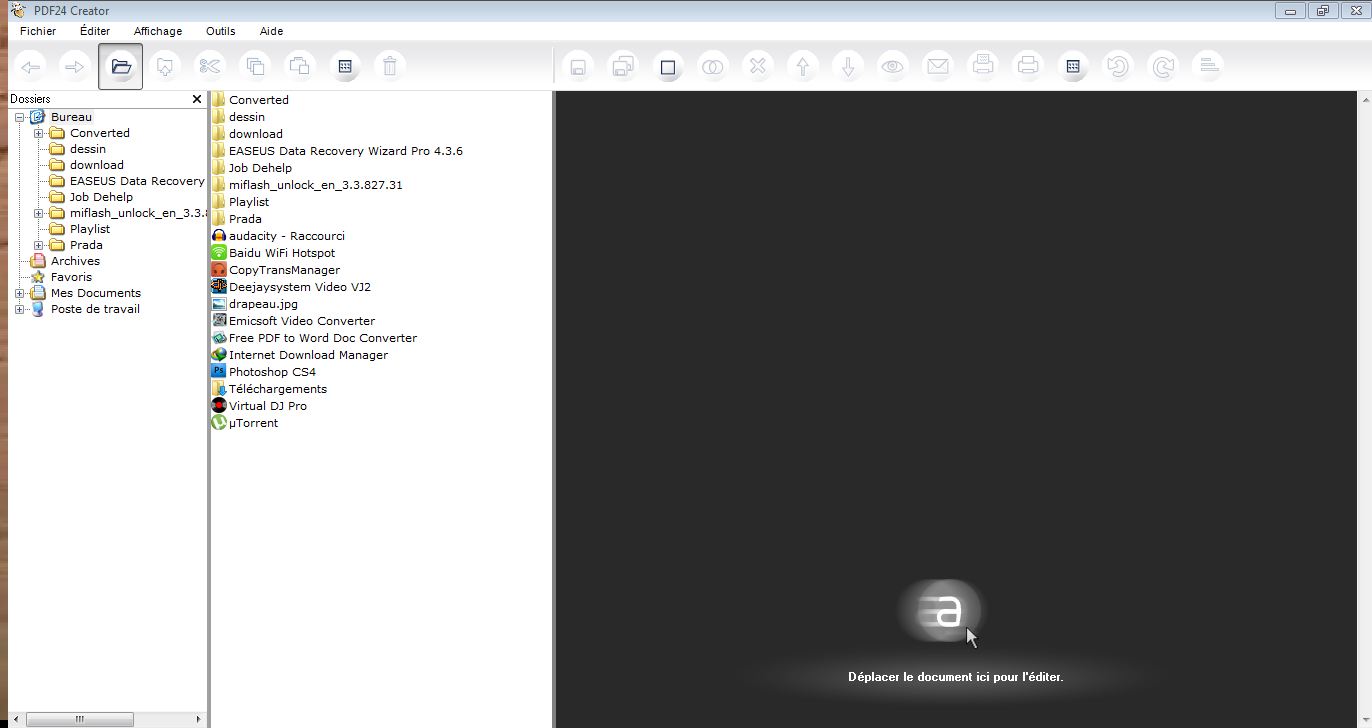The width and height of the screenshot is (1372, 728).
Task: Click the printer icon left of the editor grid icon
Action: point(1027,67)
